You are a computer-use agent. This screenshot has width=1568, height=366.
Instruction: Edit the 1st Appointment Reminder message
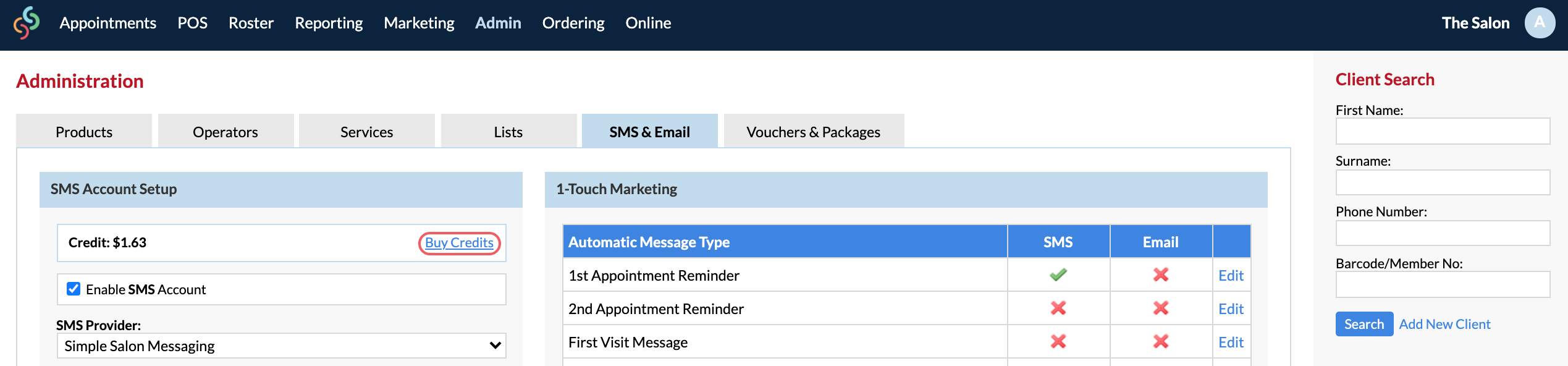click(1231, 275)
